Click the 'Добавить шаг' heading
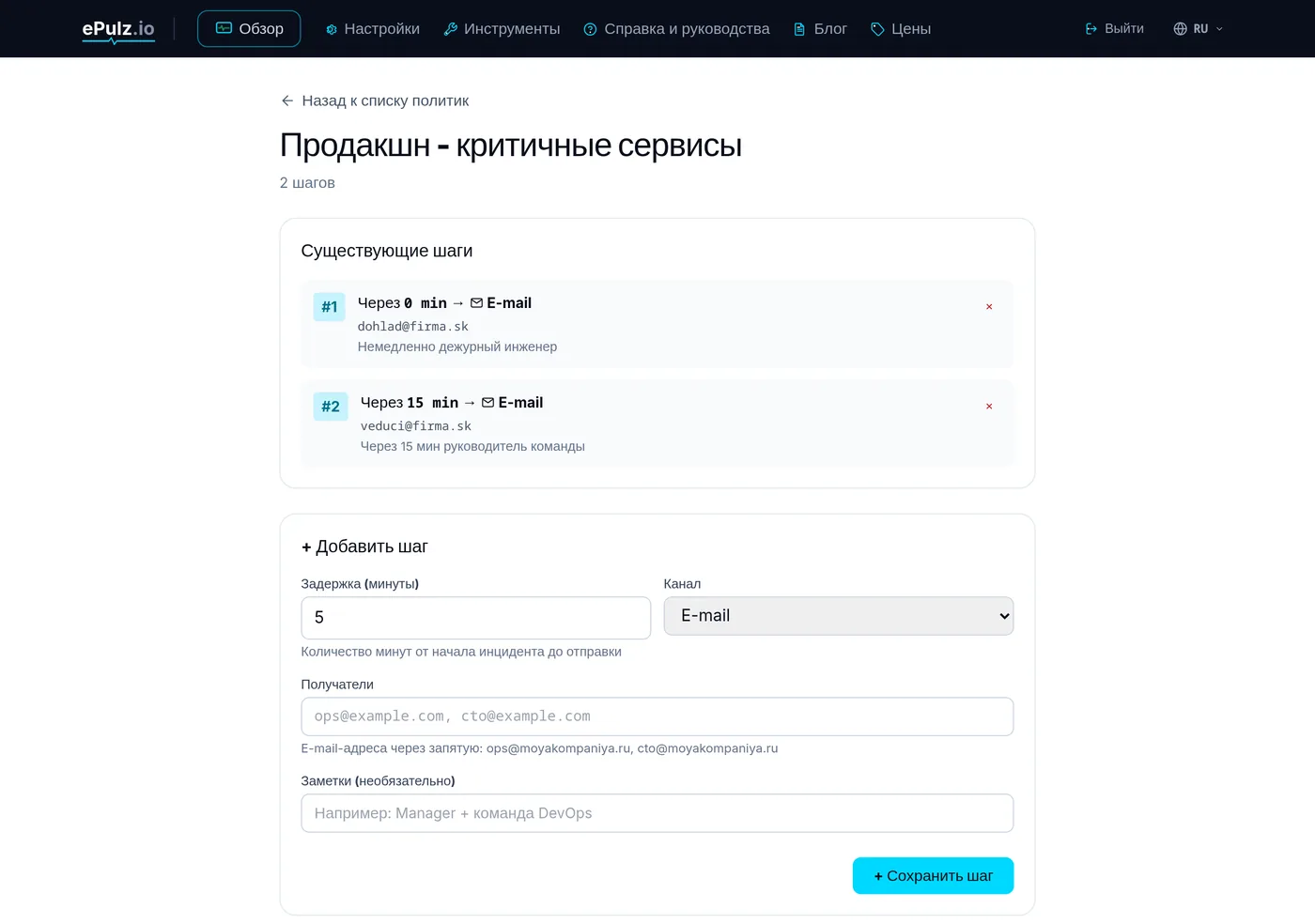Viewport: 1315px width, 924px height. coord(364,547)
